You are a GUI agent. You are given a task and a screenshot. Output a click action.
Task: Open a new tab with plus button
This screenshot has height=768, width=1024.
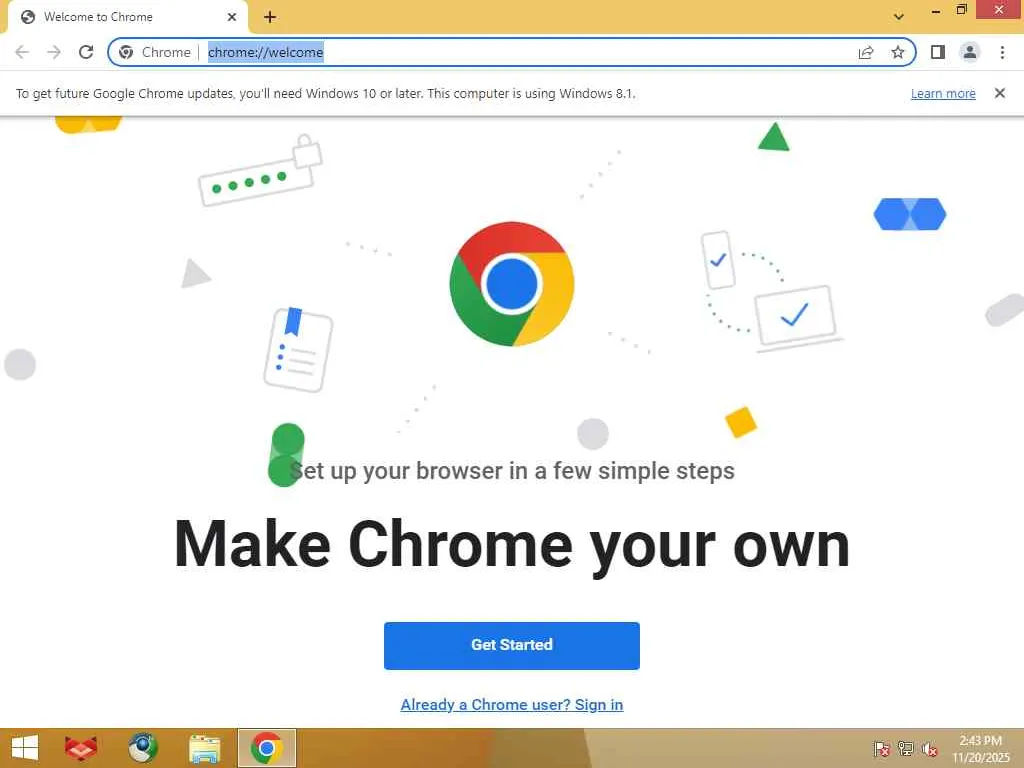(270, 17)
